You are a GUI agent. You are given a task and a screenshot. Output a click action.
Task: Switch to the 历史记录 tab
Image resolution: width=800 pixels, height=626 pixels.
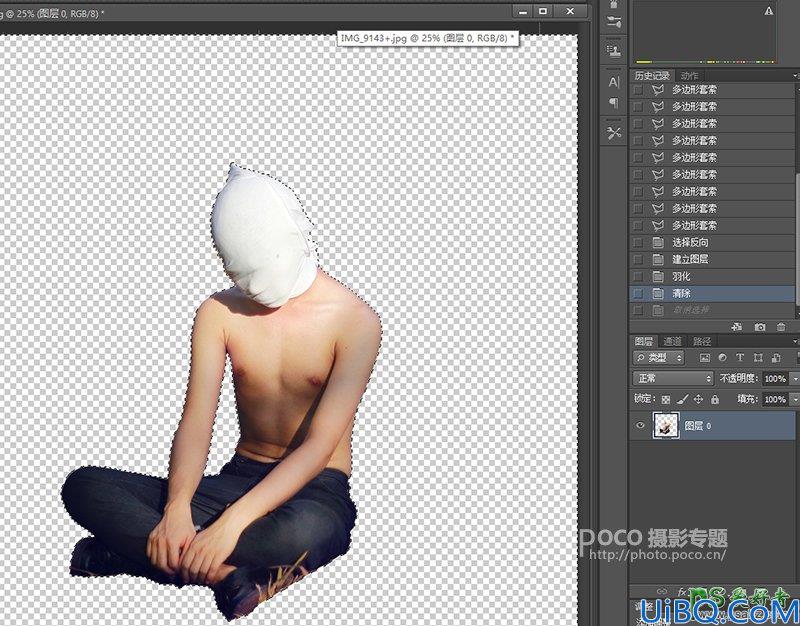pyautogui.click(x=652, y=76)
